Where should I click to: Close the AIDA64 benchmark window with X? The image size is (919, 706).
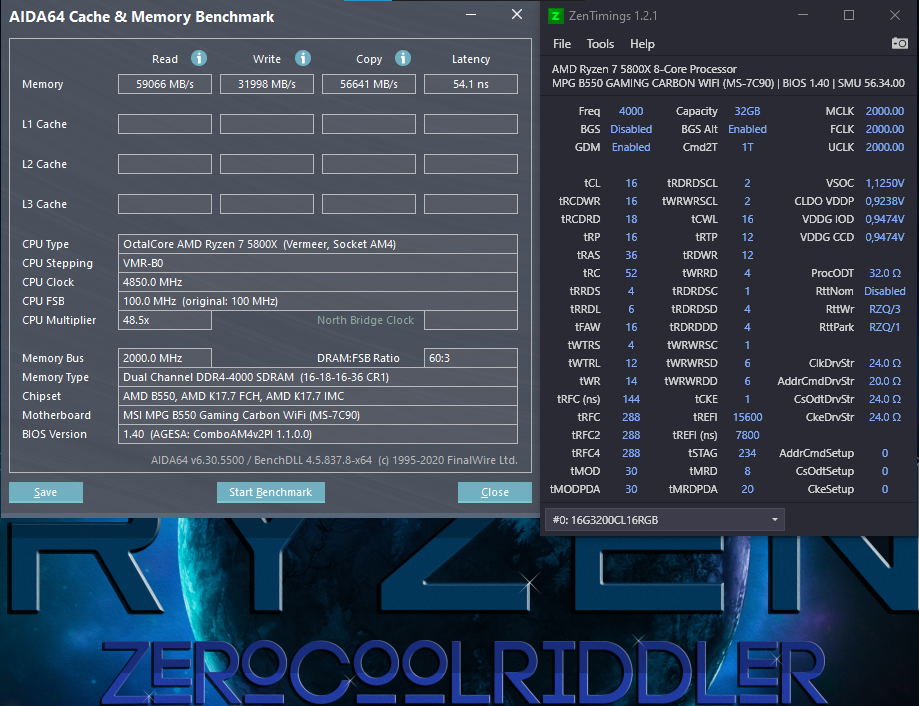point(516,14)
